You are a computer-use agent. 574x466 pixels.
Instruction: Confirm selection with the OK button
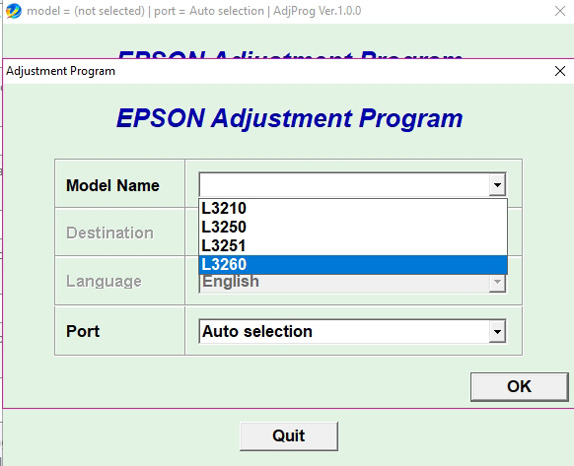pyautogui.click(x=519, y=387)
